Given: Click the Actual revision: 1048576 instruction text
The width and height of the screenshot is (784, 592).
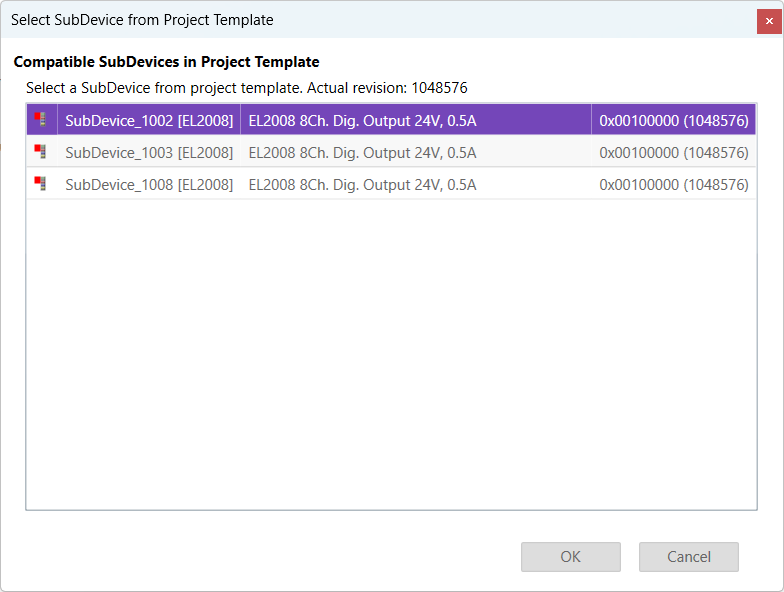Looking at the screenshot, I should coord(246,88).
